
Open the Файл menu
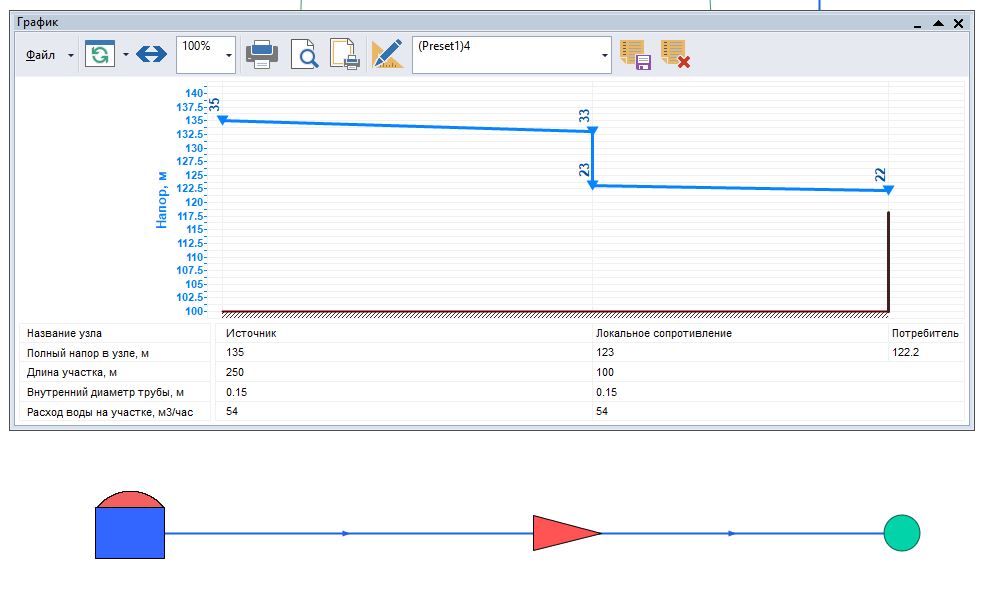40,55
